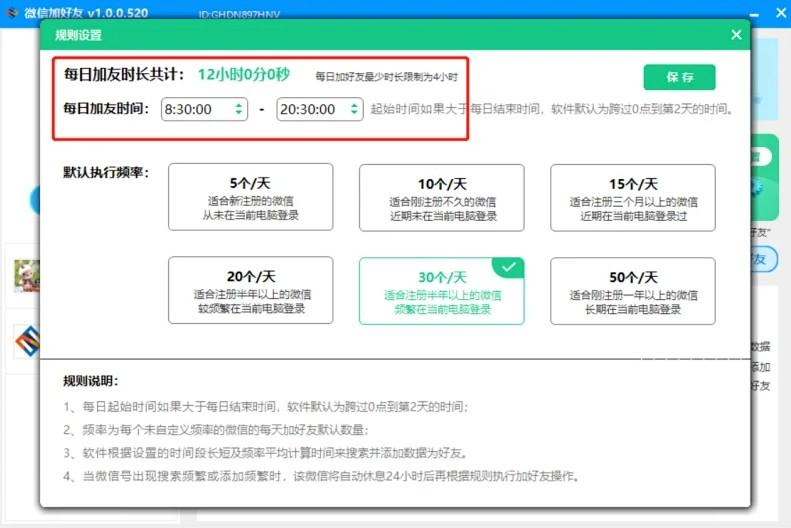Screen dimensions: 791x528
Task: Click the end time field 20:30:00
Action: 319,109
